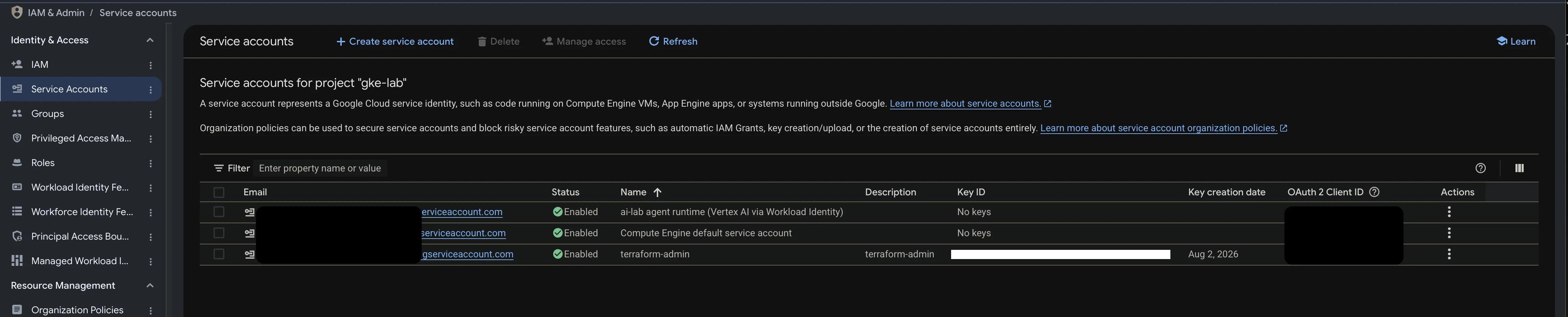Open the IAM item's three-dot menu
Viewport: 1568px width, 317px height.
[x=150, y=65]
